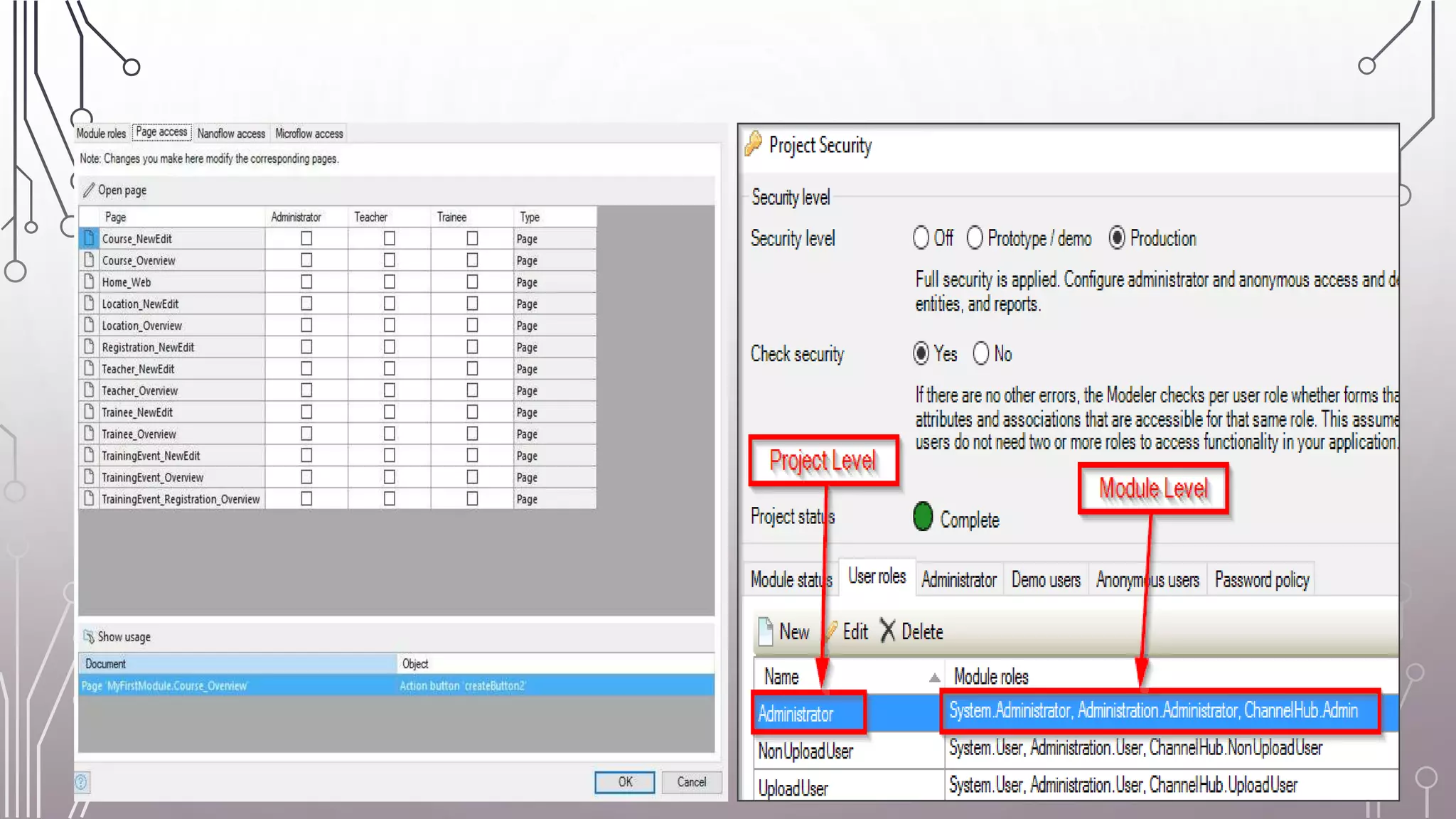Click the Course_NewEdit page file icon
This screenshot has height=819, width=1456.
(x=89, y=238)
